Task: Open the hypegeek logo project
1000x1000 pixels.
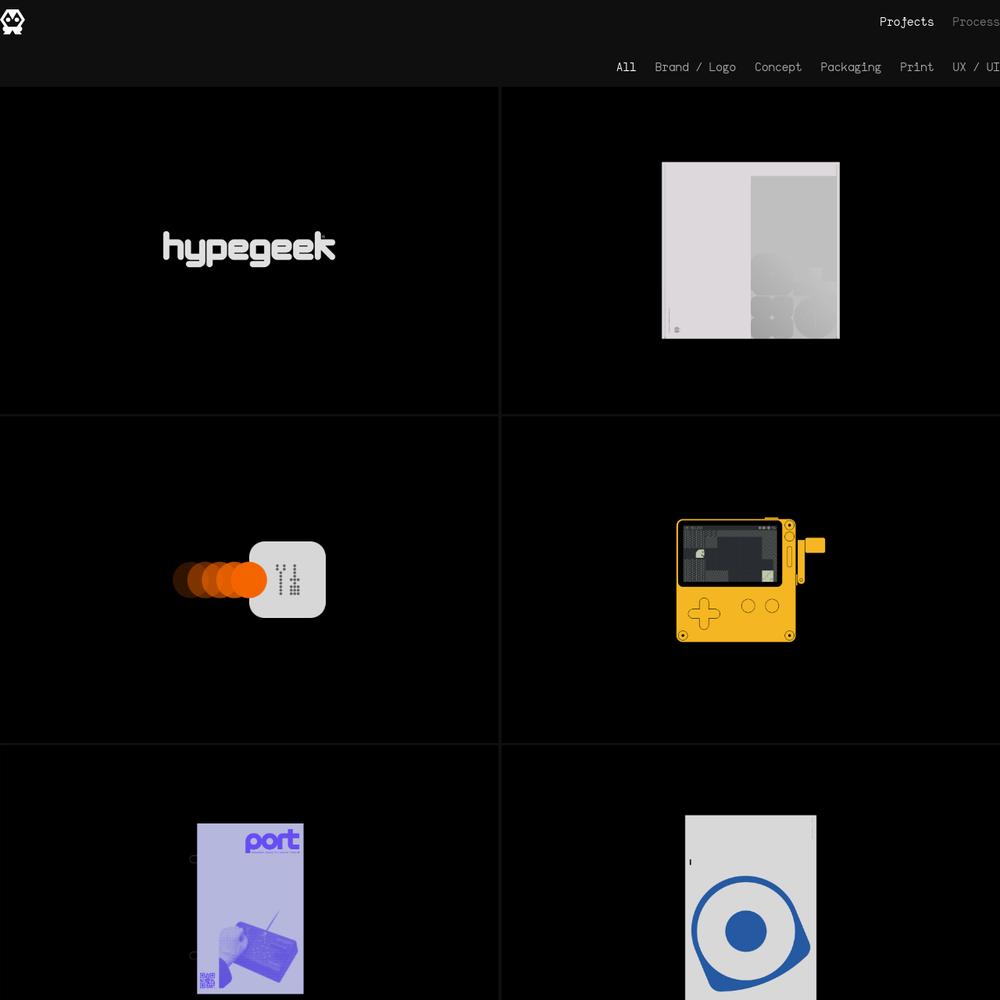Action: click(x=249, y=249)
